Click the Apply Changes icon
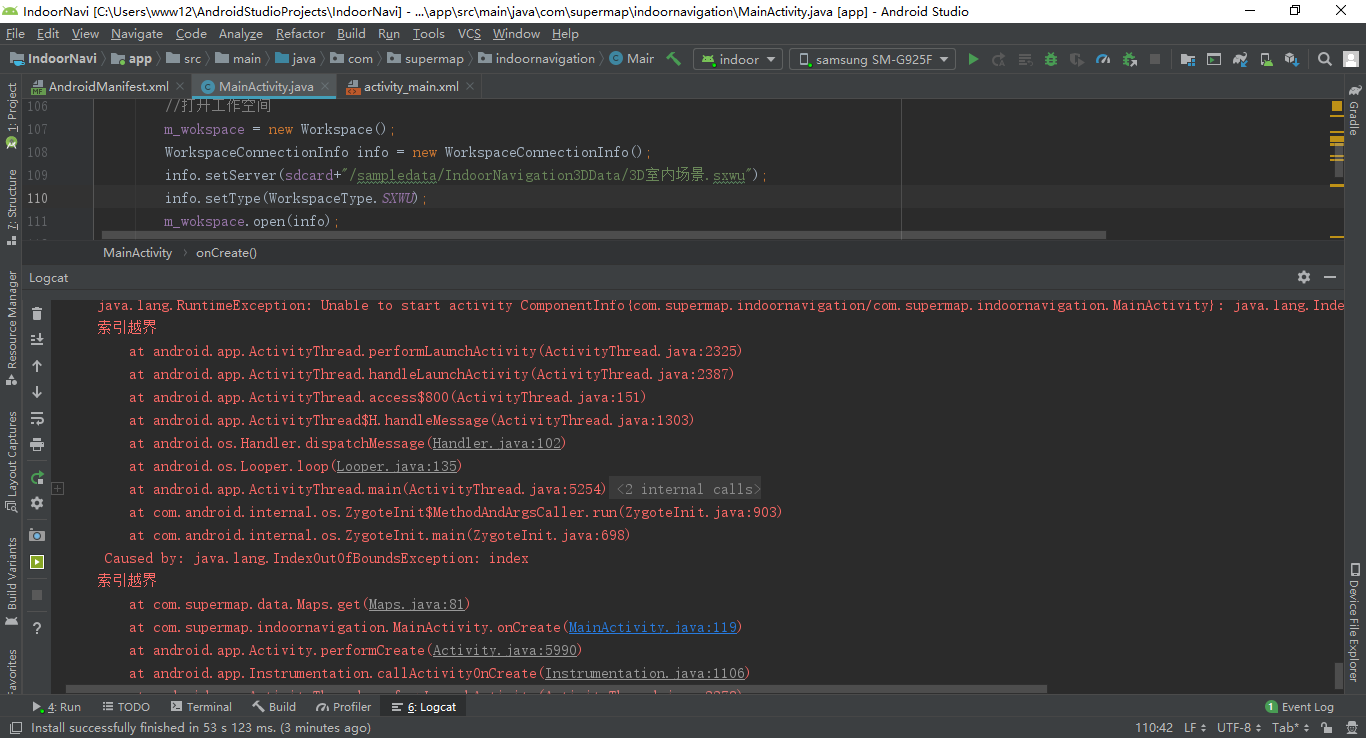The height and width of the screenshot is (738, 1366). point(999,59)
